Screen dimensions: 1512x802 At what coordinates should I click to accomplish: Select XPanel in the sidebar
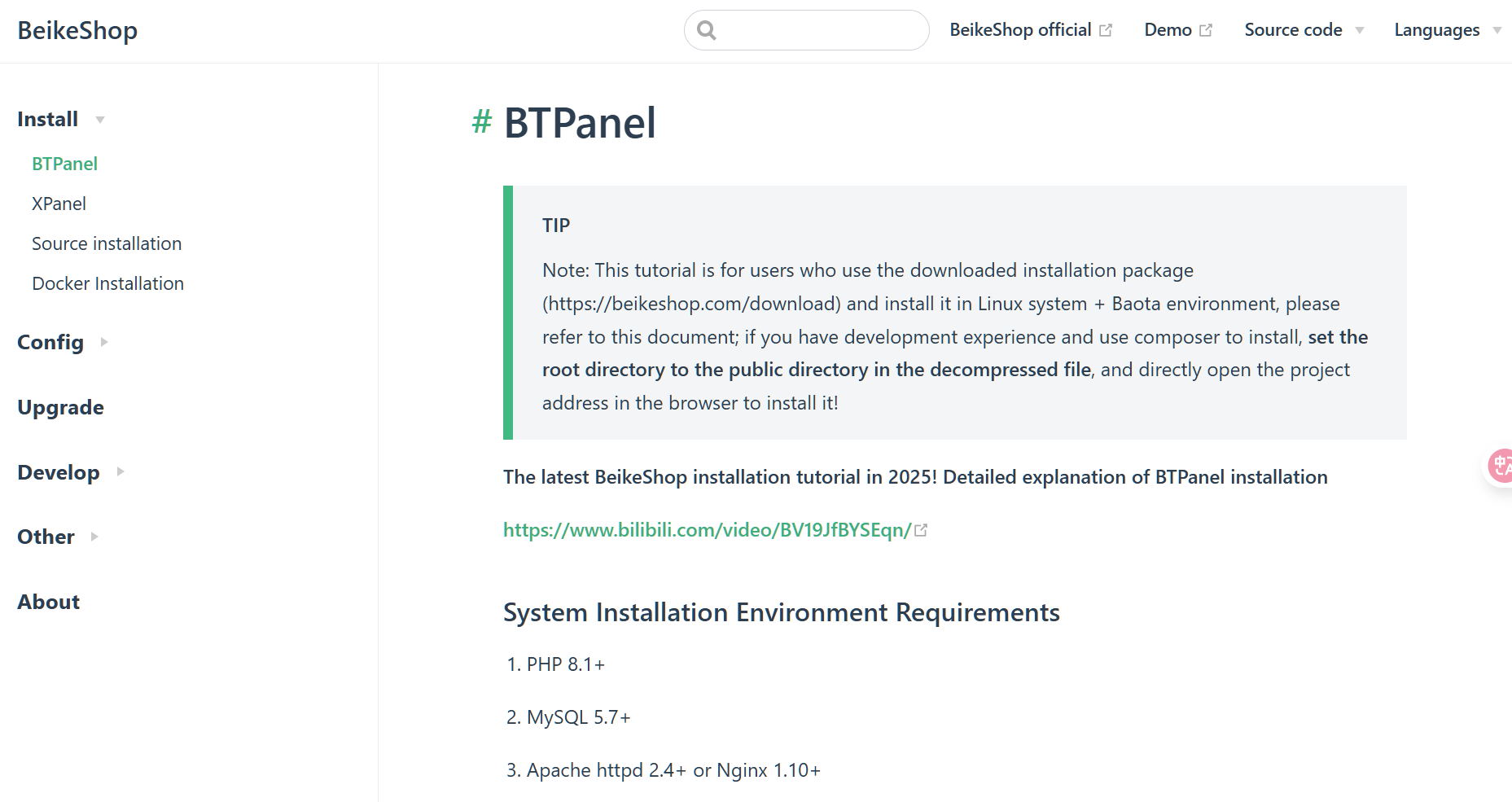click(59, 204)
